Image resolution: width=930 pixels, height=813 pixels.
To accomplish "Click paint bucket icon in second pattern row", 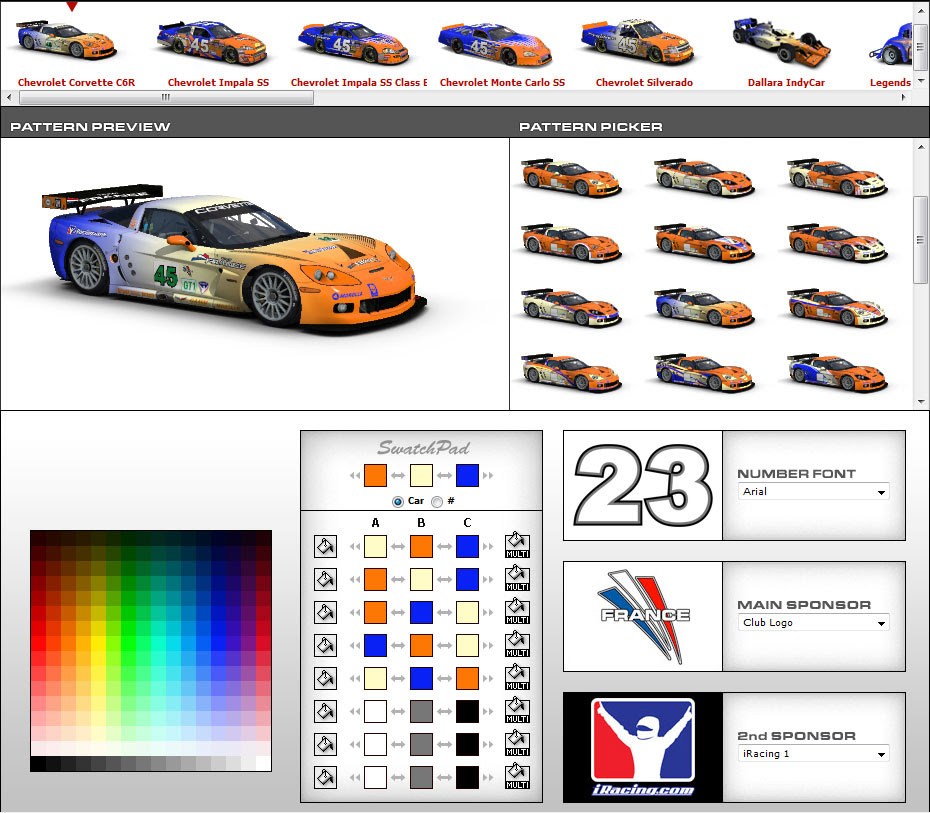I will 325,579.
